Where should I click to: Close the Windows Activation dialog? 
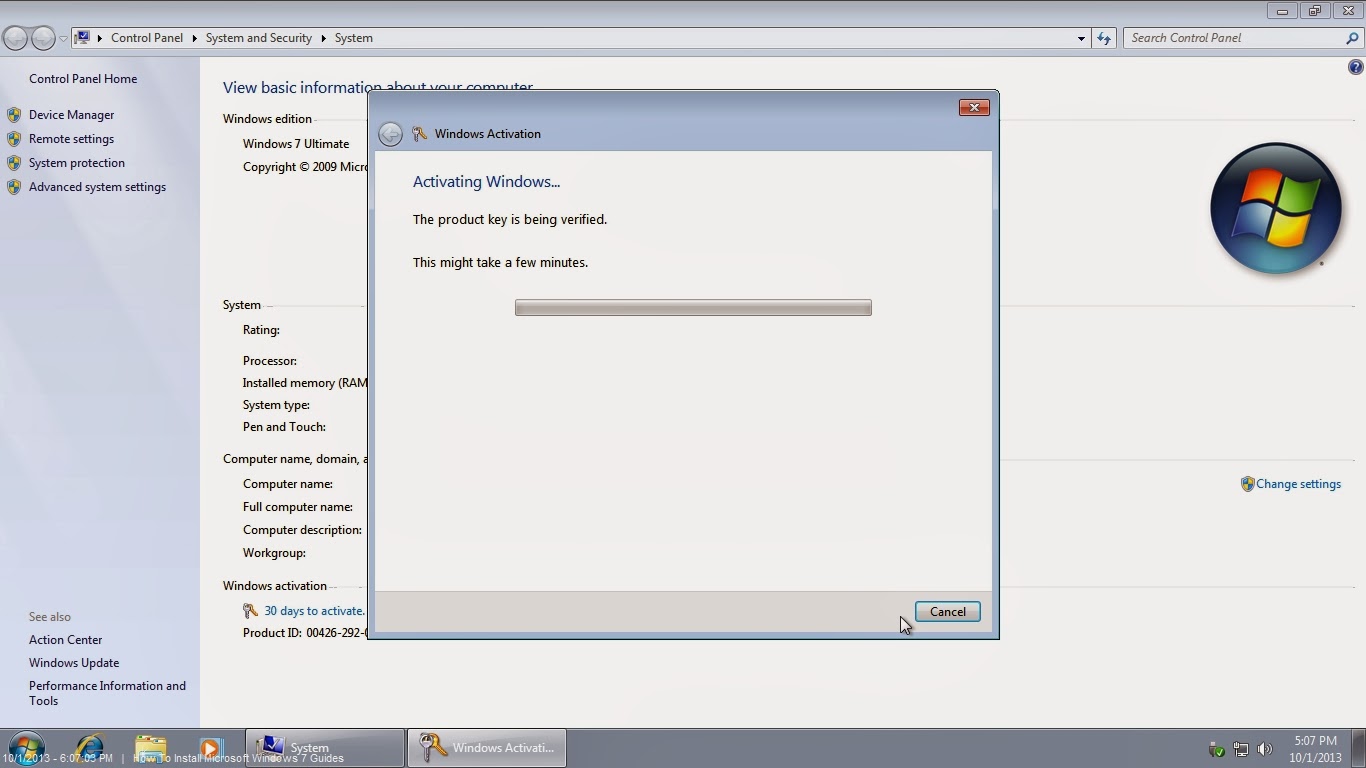pos(974,108)
